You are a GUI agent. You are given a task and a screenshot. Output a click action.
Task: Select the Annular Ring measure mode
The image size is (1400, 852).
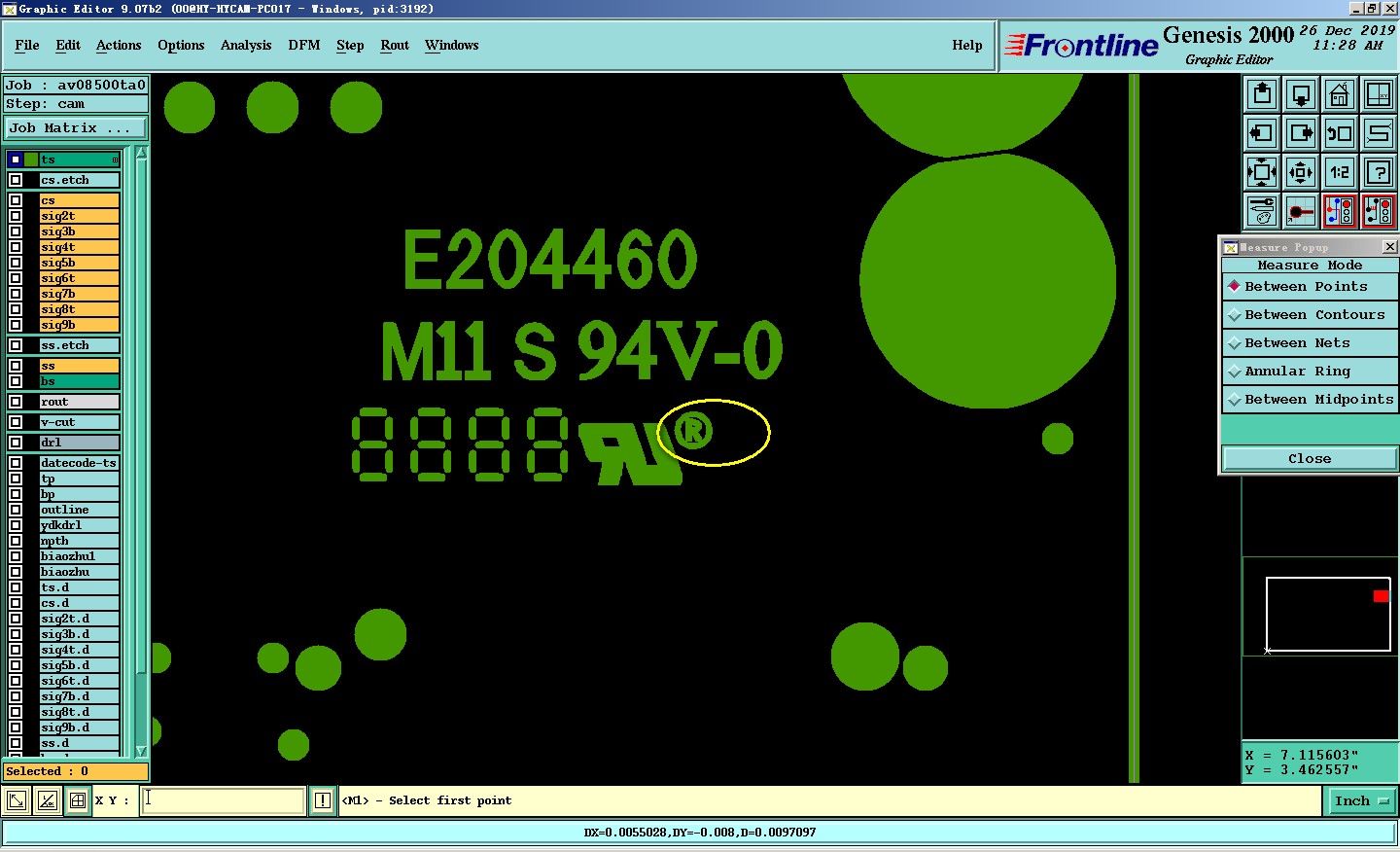pos(1310,372)
